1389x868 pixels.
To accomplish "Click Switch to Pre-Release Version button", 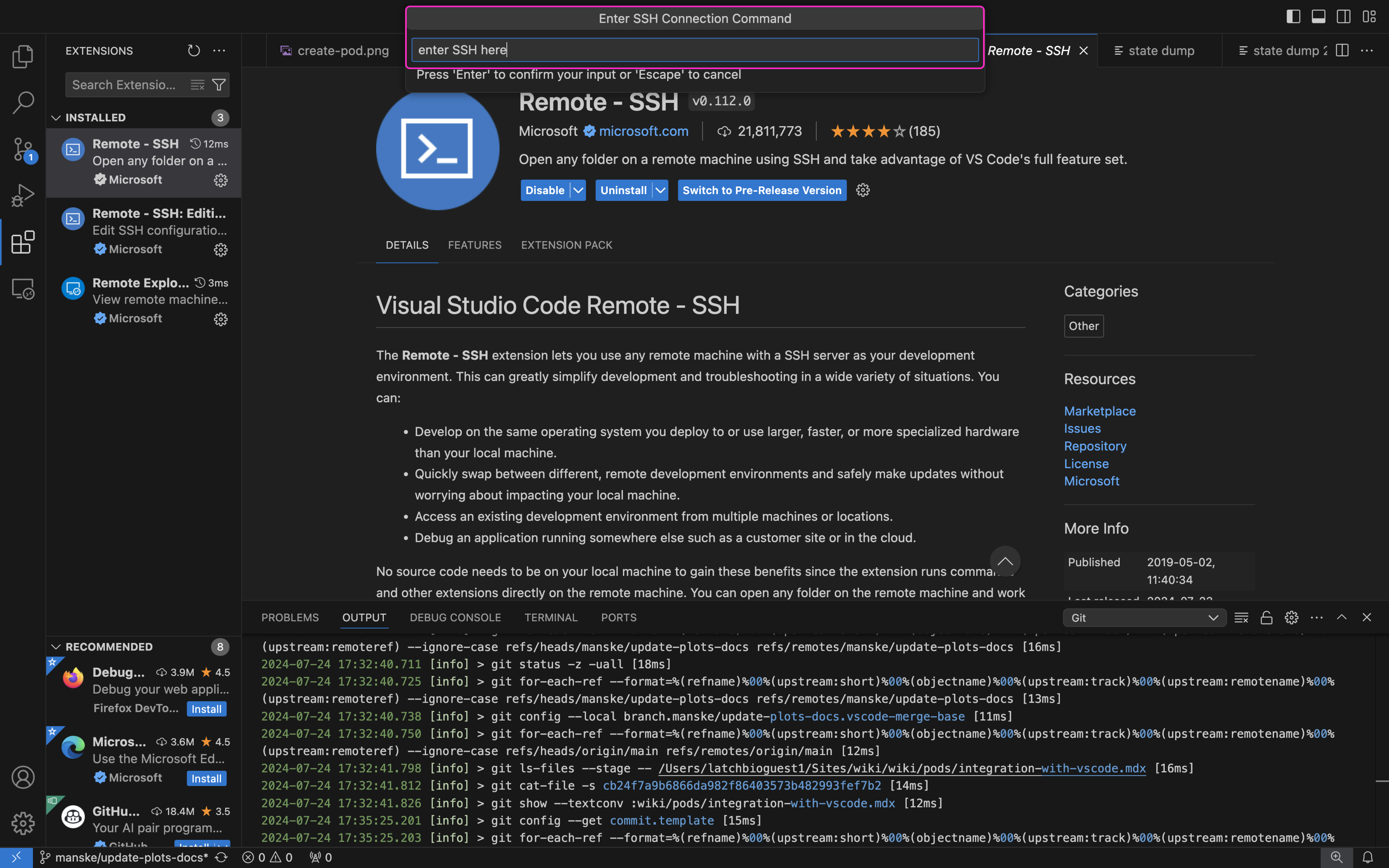I will pyautogui.click(x=762, y=190).
